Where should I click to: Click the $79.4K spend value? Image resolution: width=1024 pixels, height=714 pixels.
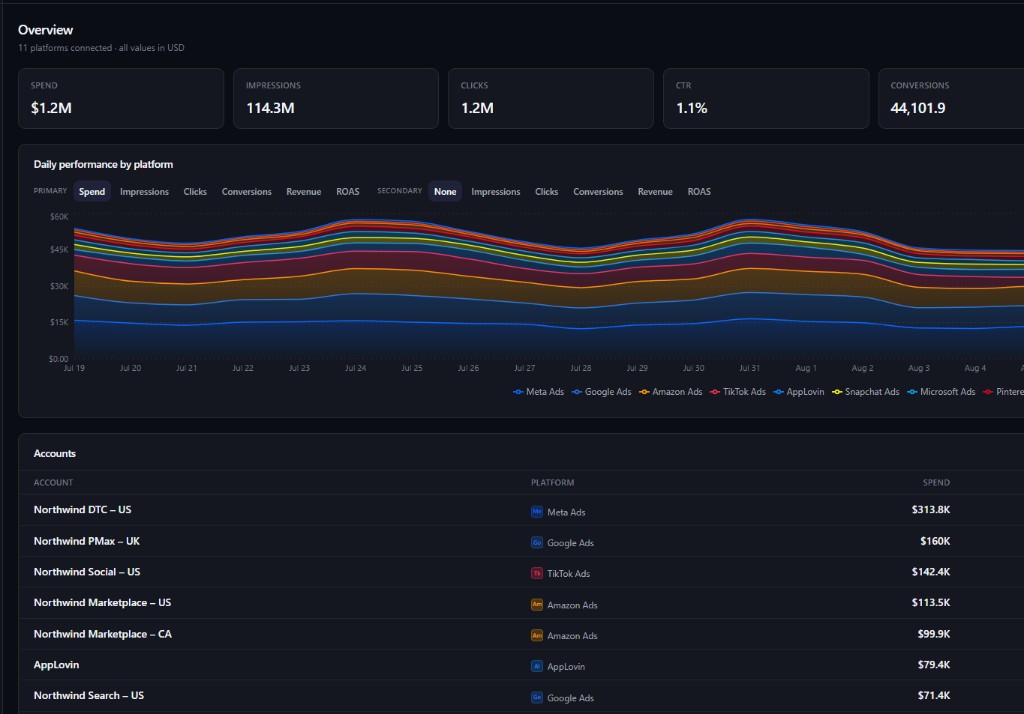pyautogui.click(x=933, y=664)
